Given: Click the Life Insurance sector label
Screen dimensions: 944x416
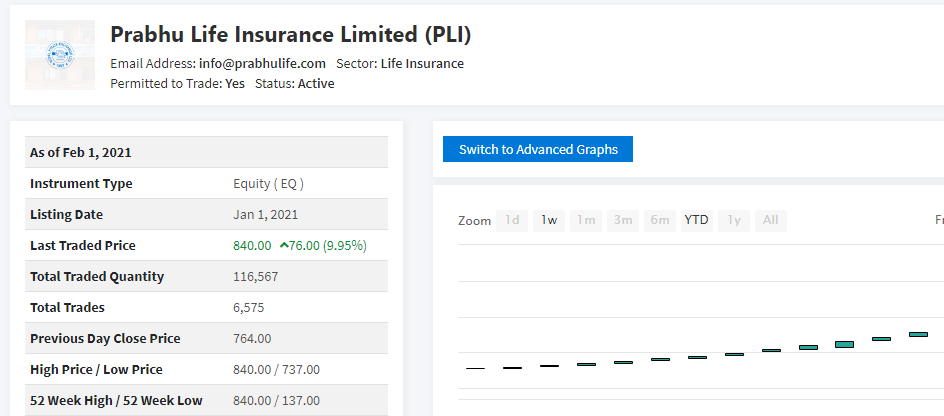Looking at the screenshot, I should coord(422,64).
